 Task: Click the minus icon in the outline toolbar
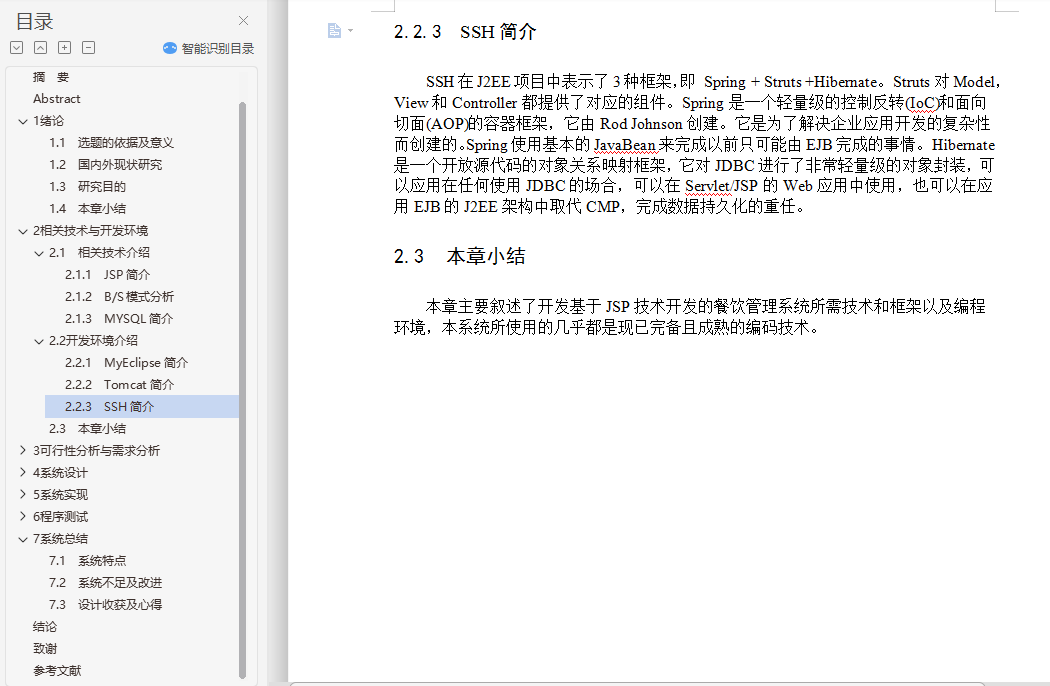coord(88,48)
